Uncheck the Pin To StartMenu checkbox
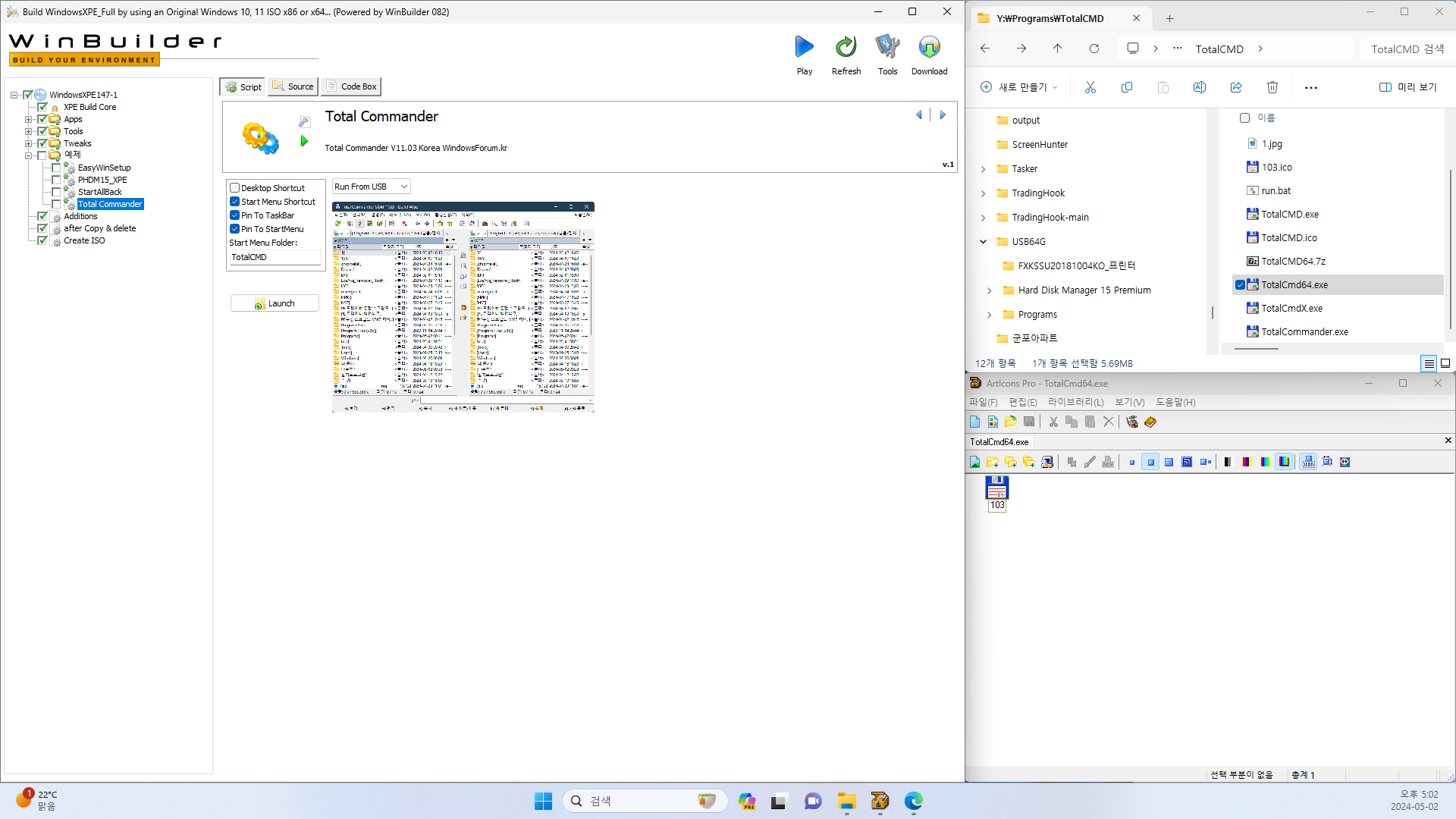The height and width of the screenshot is (819, 1456). pos(235,229)
